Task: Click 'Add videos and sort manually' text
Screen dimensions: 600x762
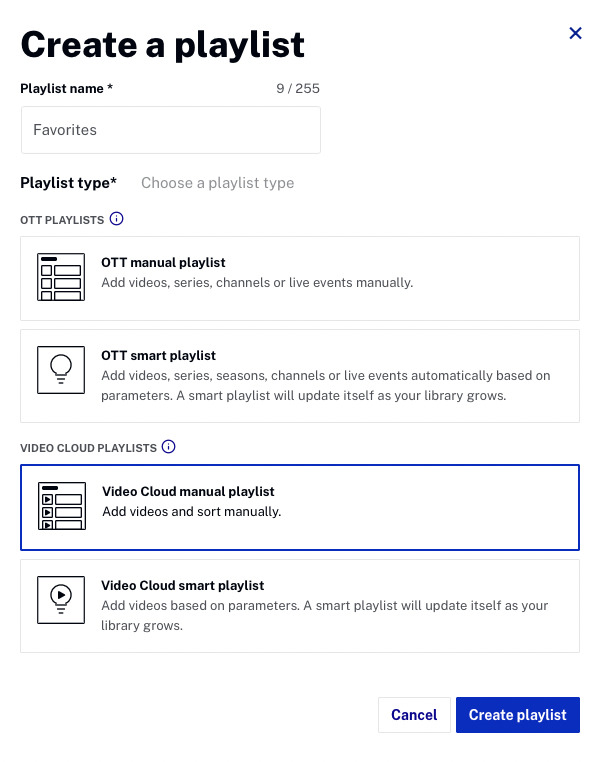Action: pyautogui.click(x=191, y=511)
